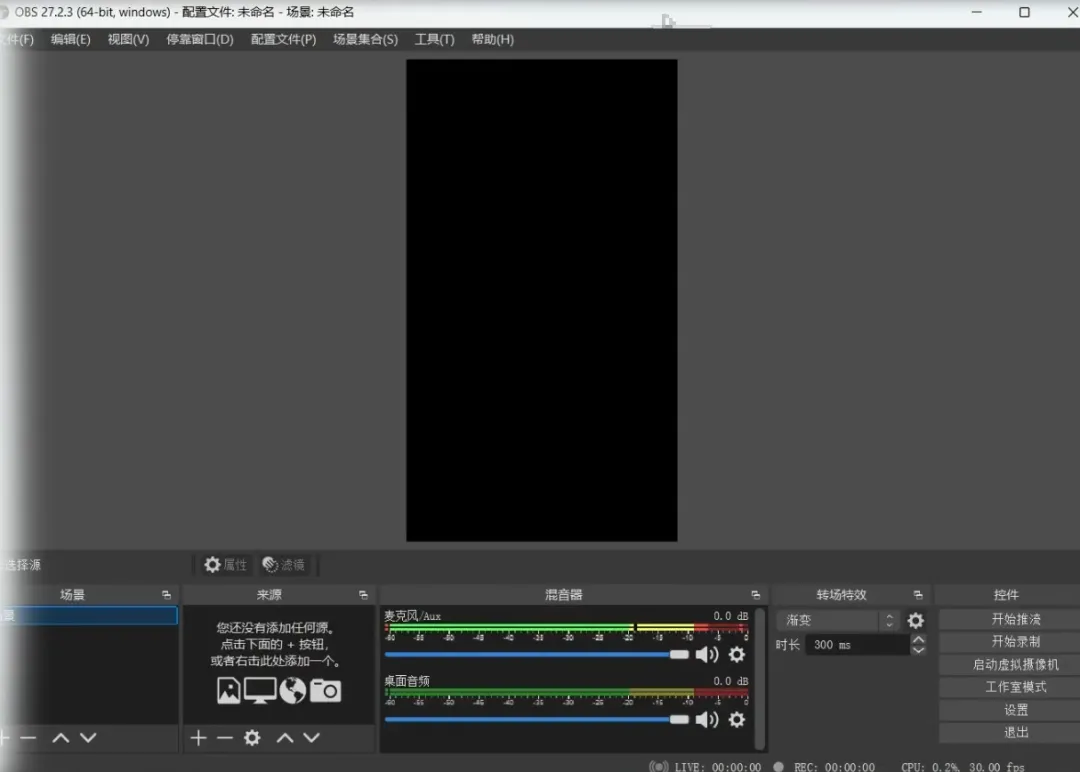Toggle 工作室模式 on
Viewport: 1080px width, 772px height.
(1015, 687)
